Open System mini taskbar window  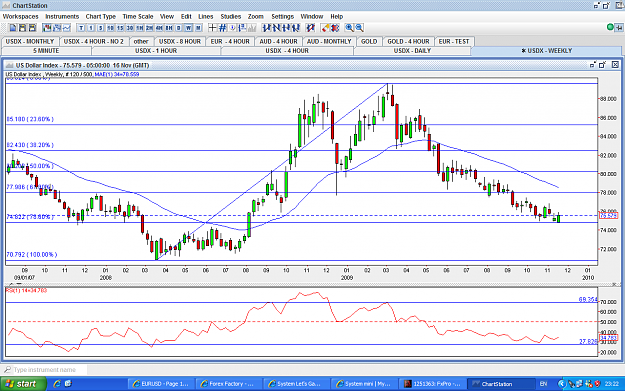365,384
